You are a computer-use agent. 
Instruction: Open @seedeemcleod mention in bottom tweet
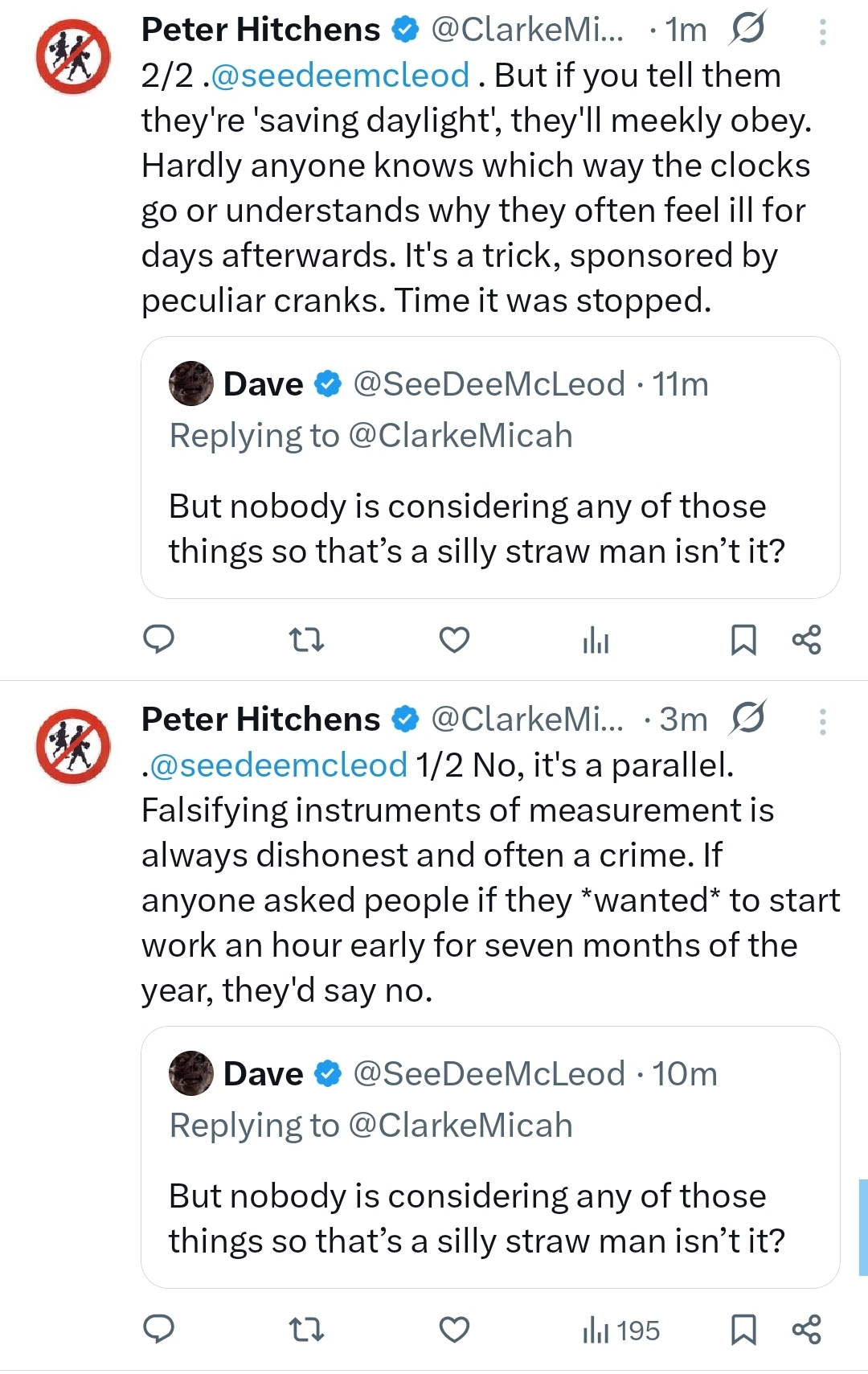point(278,765)
